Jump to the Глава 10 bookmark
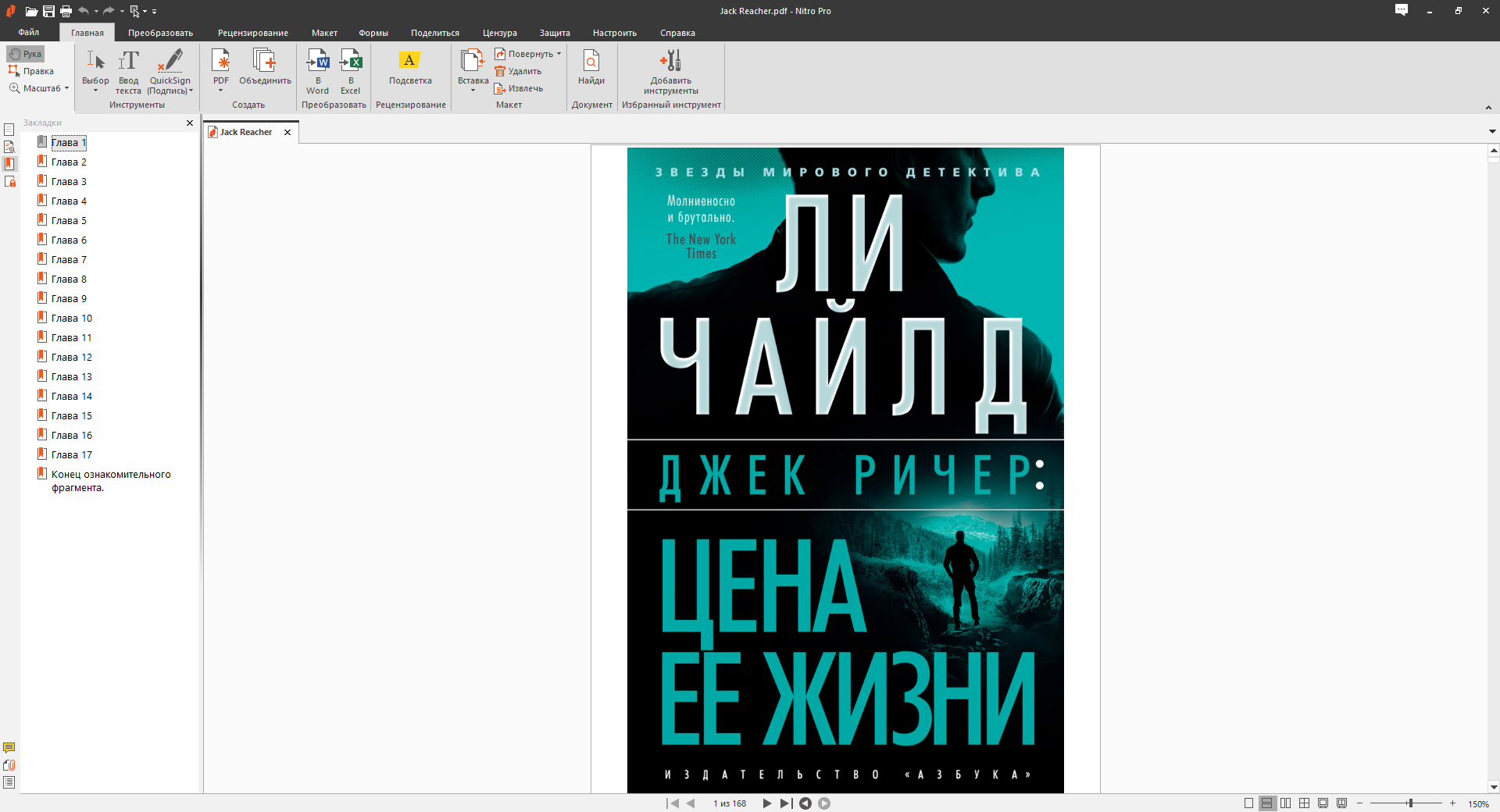This screenshot has height=812, width=1500. 71,319
